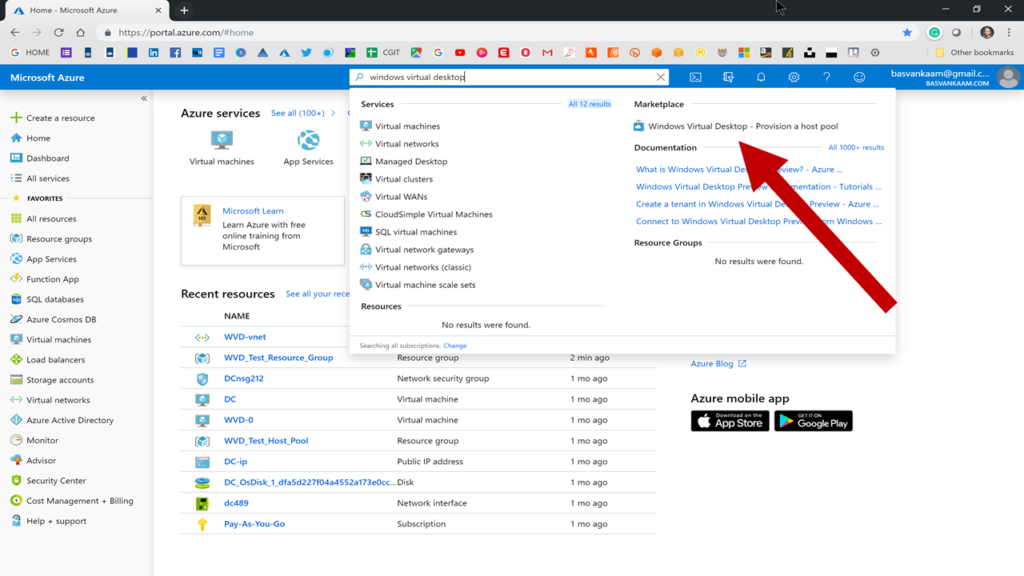Open the Virtual machines tile in Azure services
Screen dimensions: 1024x576
pyautogui.click(x=221, y=148)
